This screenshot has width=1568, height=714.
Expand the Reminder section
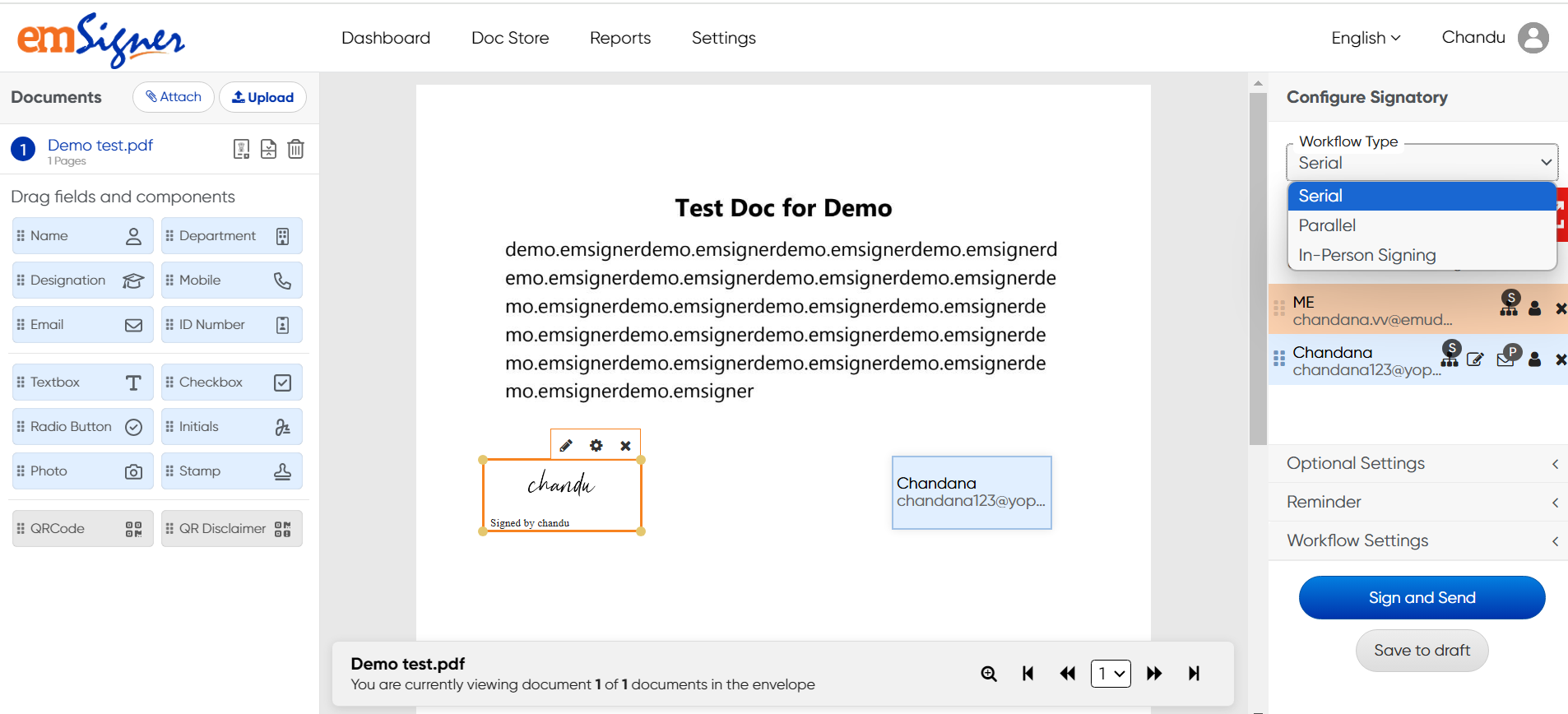pyautogui.click(x=1421, y=502)
